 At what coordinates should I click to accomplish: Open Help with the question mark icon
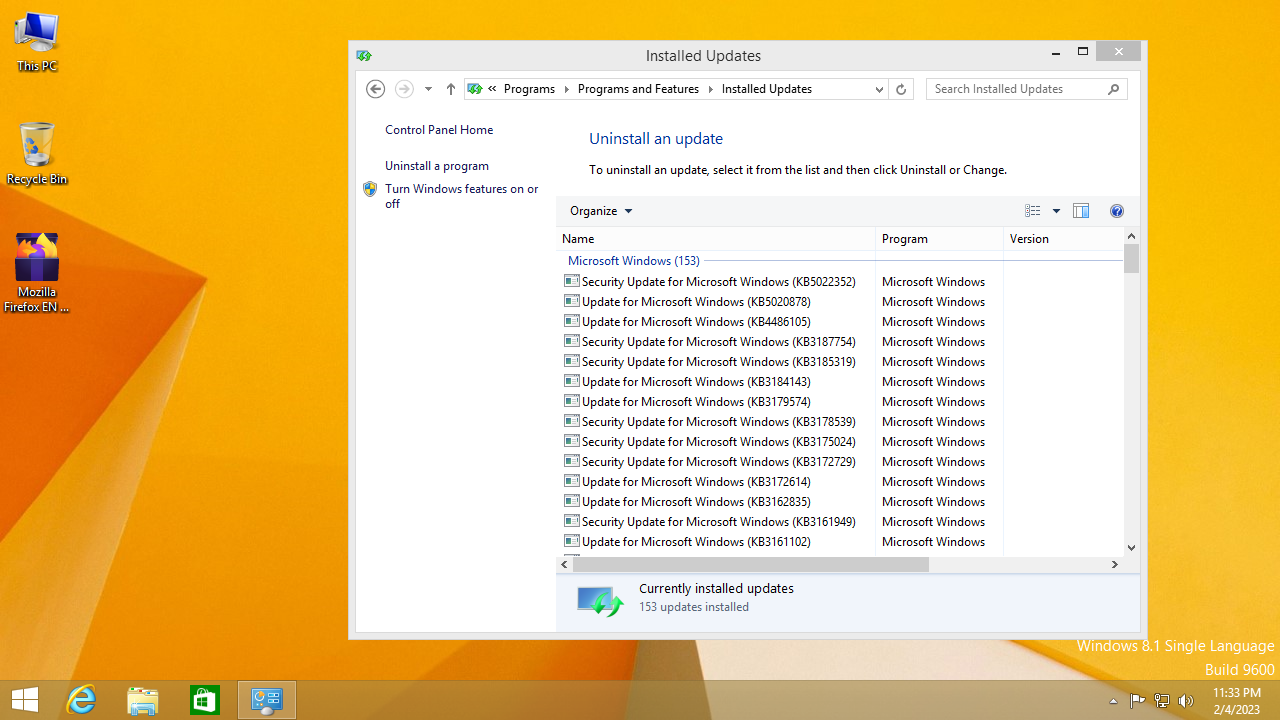coord(1117,211)
